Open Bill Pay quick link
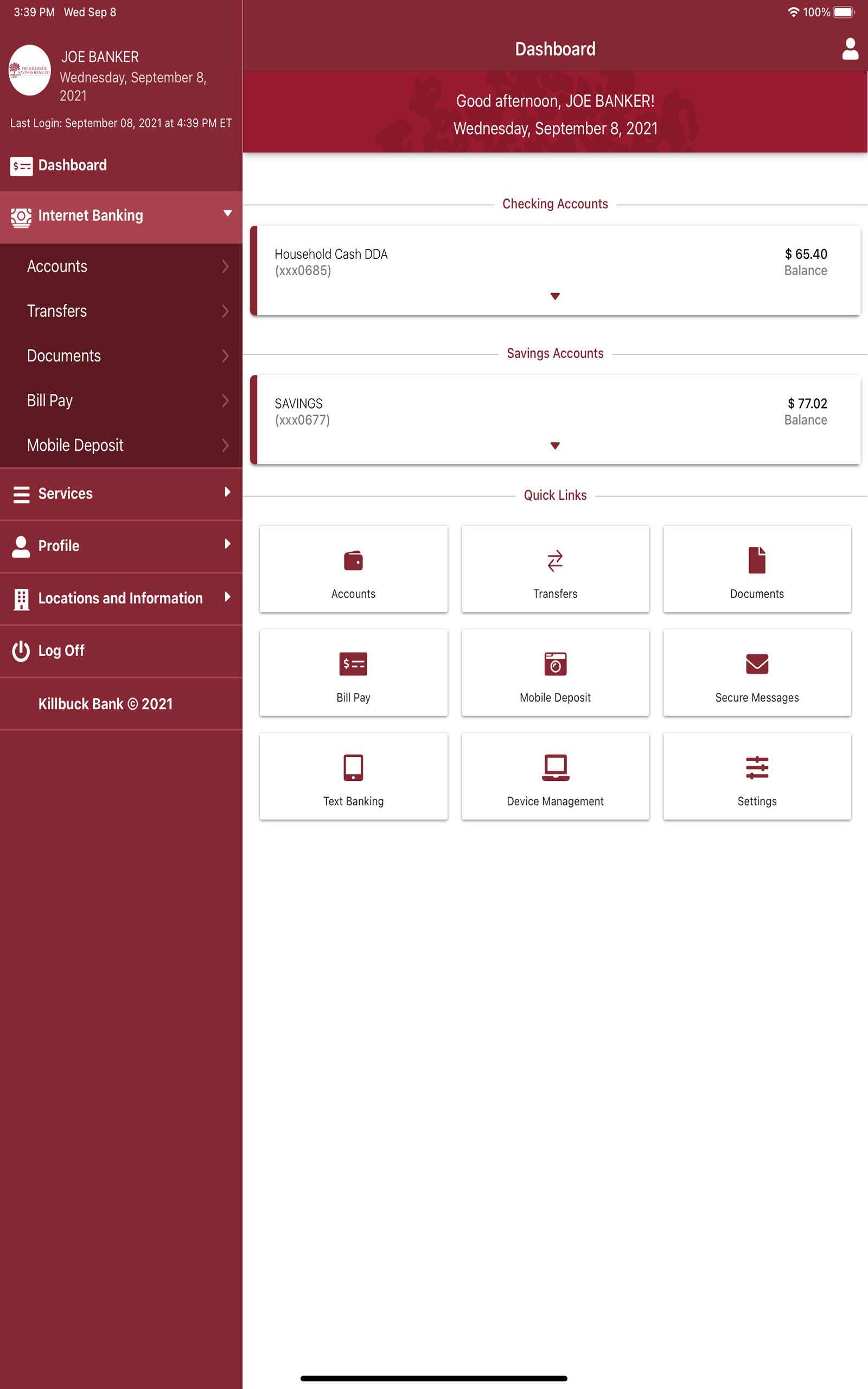 (353, 672)
